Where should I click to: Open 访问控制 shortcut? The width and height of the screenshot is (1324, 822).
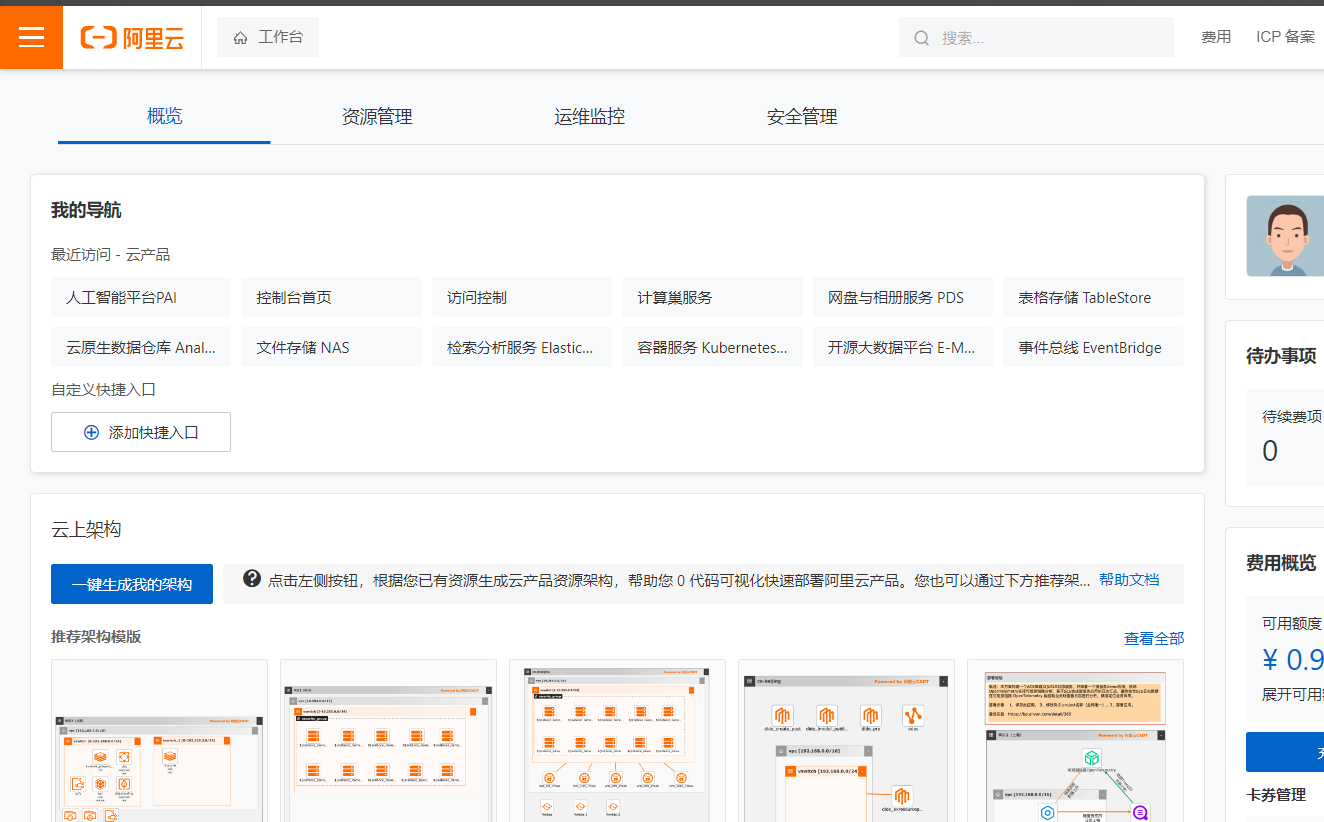coord(522,297)
